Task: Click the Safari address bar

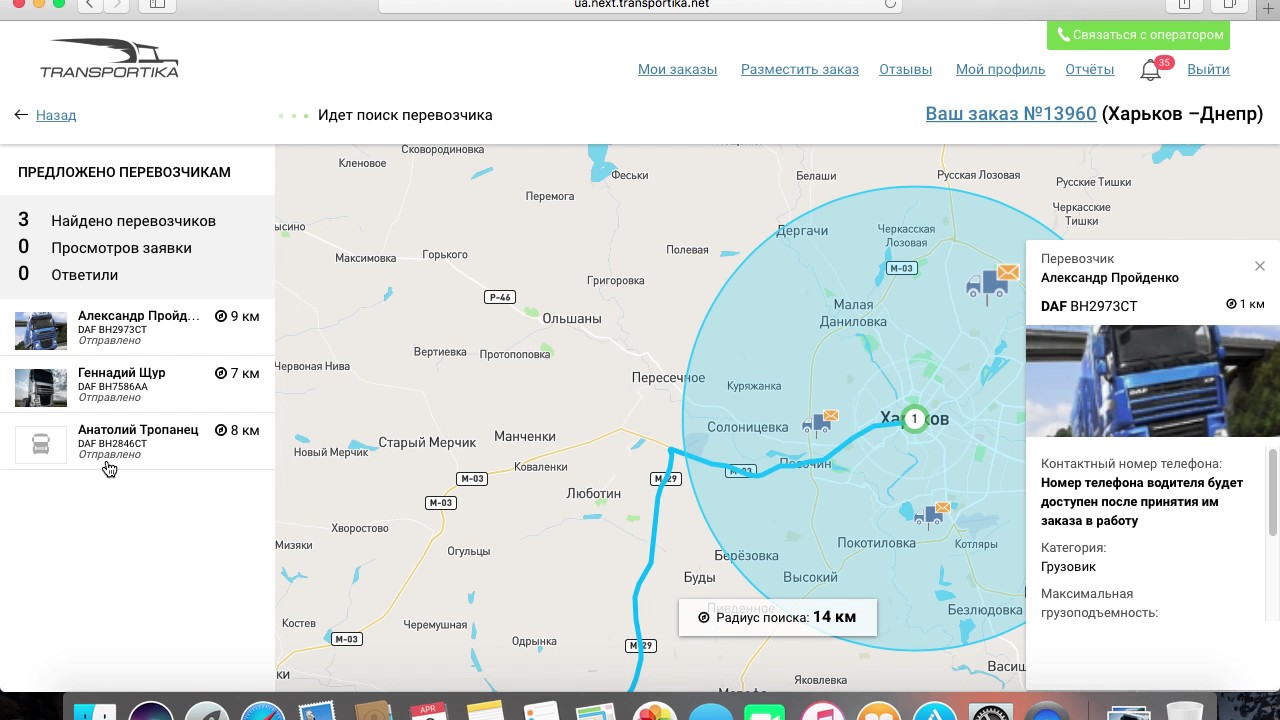Action: (640, 5)
